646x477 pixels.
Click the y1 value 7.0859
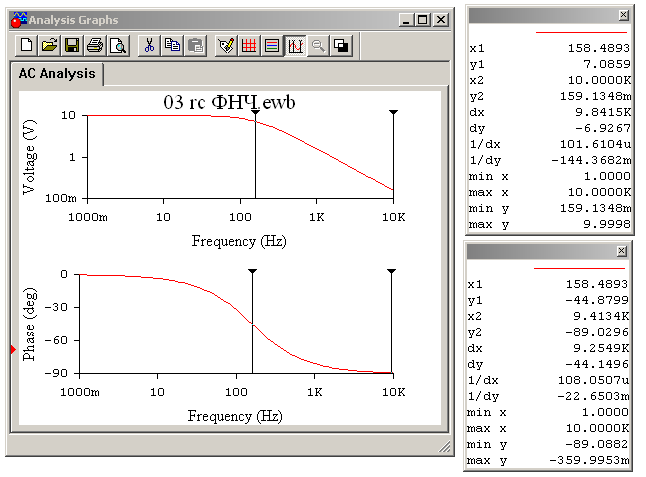(x=607, y=64)
